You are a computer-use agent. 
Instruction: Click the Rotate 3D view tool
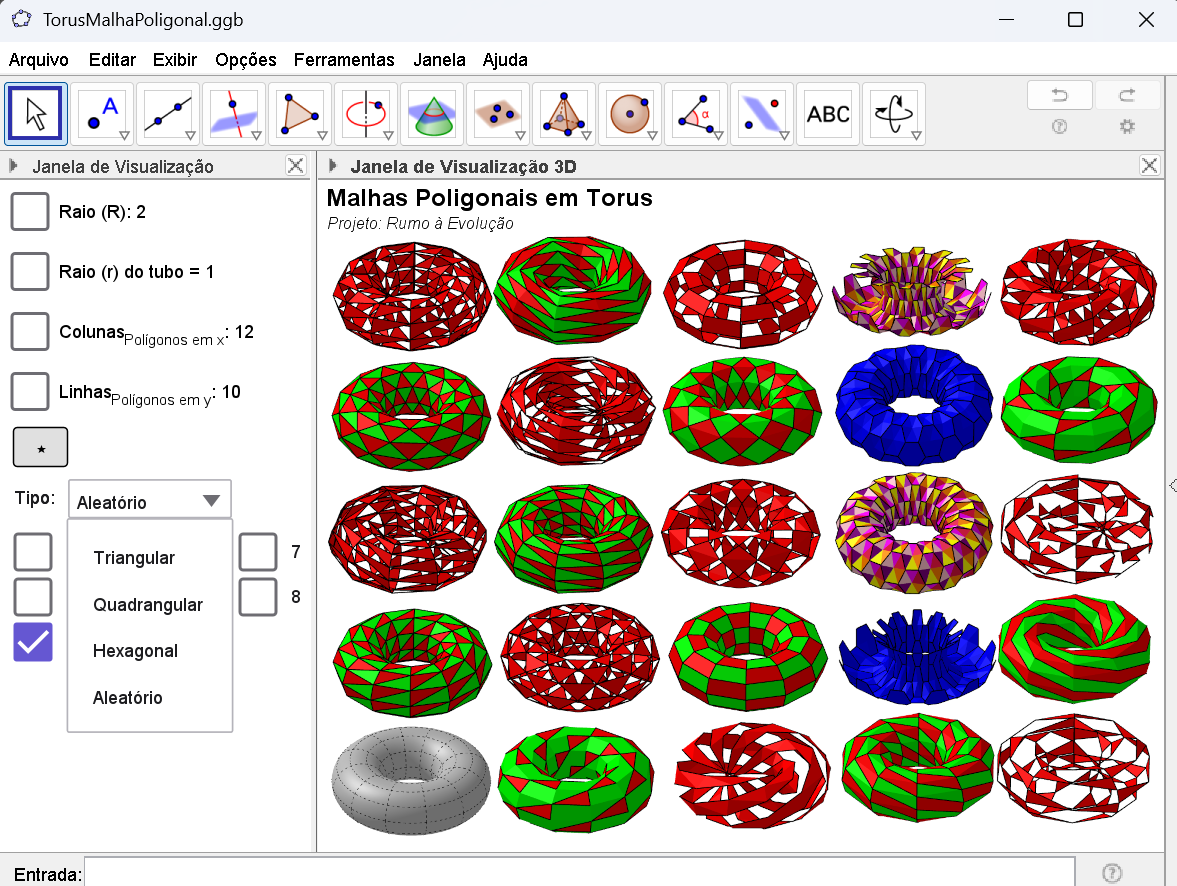[x=894, y=114]
